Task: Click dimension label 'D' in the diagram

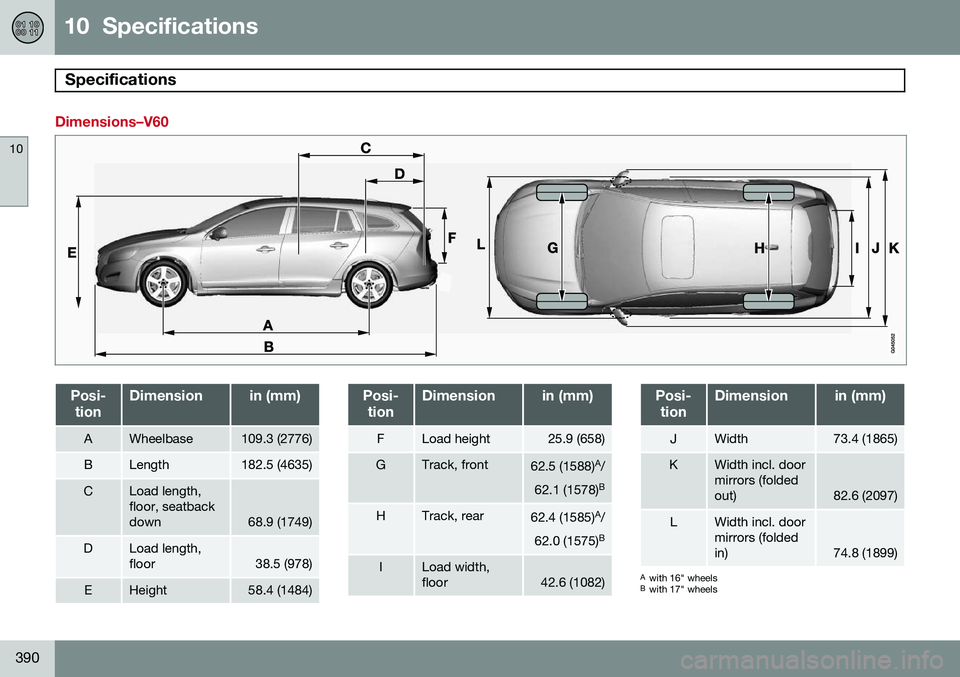Action: [x=399, y=174]
